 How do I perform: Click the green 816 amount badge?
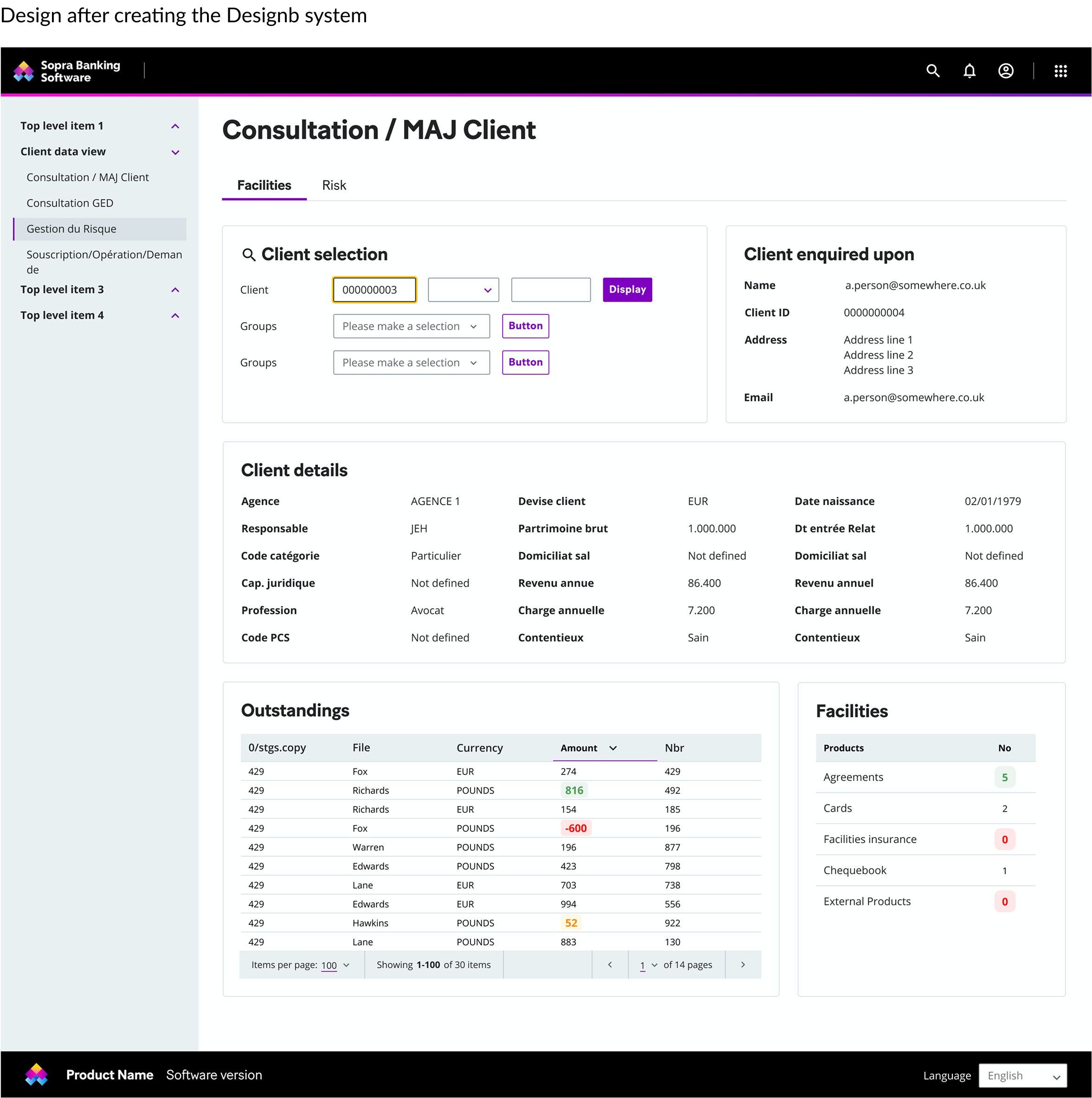pos(574,790)
